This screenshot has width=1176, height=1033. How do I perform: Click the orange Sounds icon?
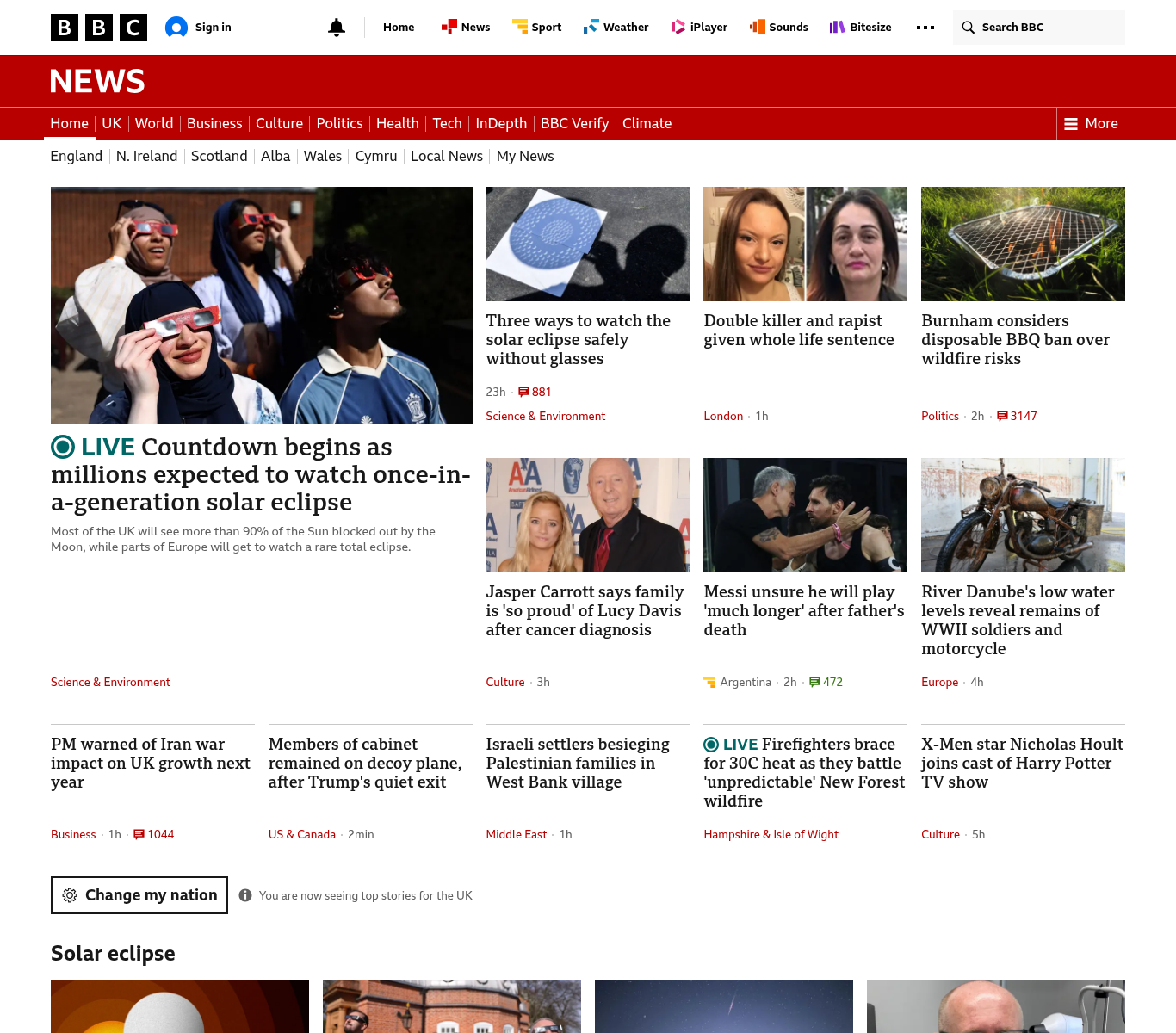(x=758, y=28)
